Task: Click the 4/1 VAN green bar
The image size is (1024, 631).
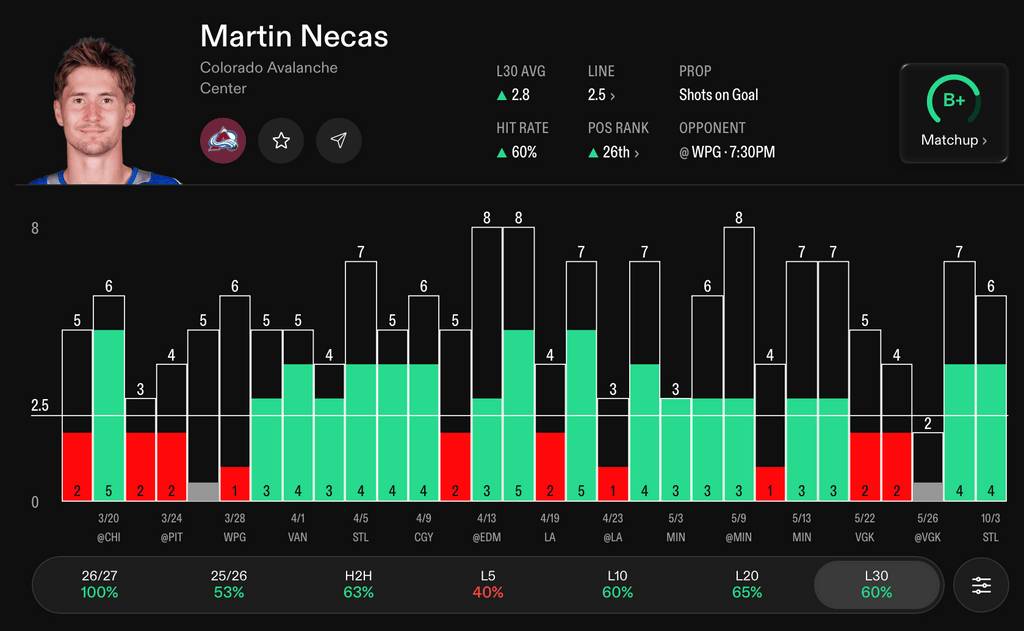Action: coord(298,432)
